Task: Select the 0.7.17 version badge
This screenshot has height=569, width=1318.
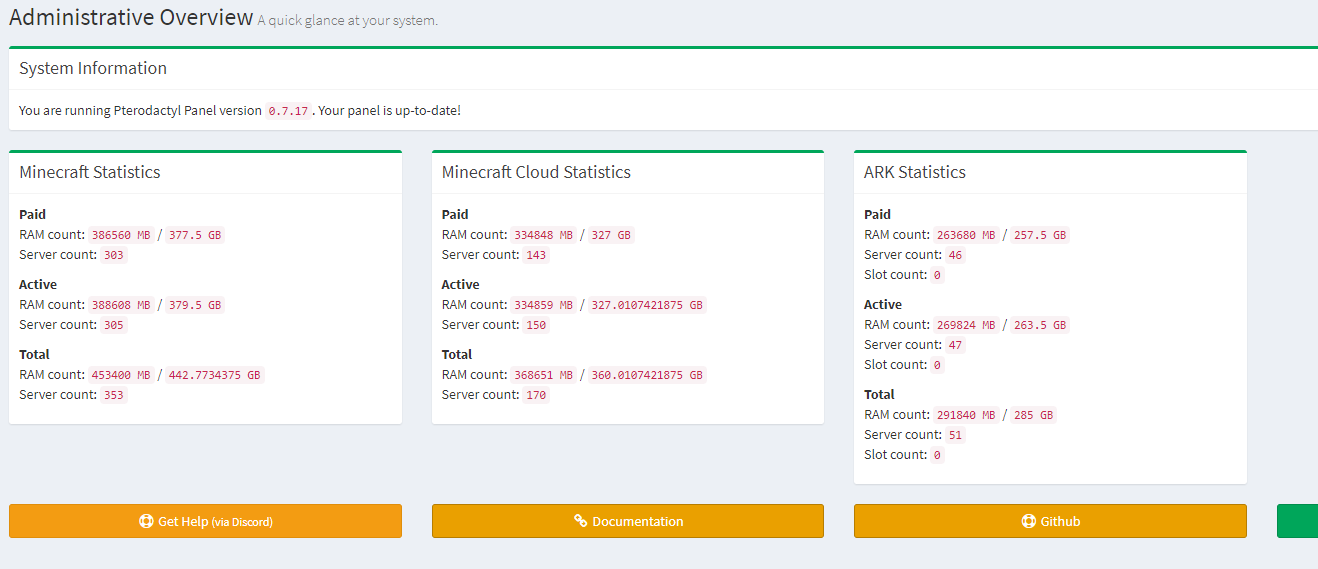Action: click(288, 111)
